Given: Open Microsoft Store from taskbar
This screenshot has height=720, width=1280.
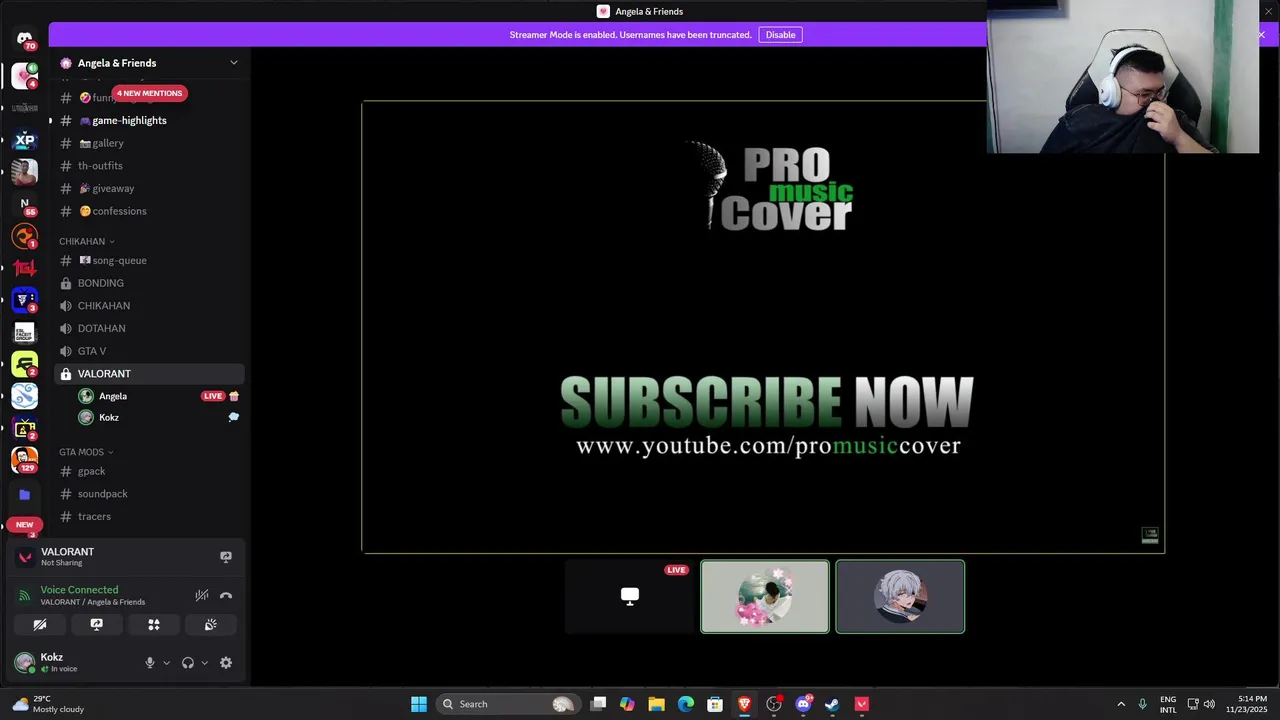Looking at the screenshot, I should (715, 704).
